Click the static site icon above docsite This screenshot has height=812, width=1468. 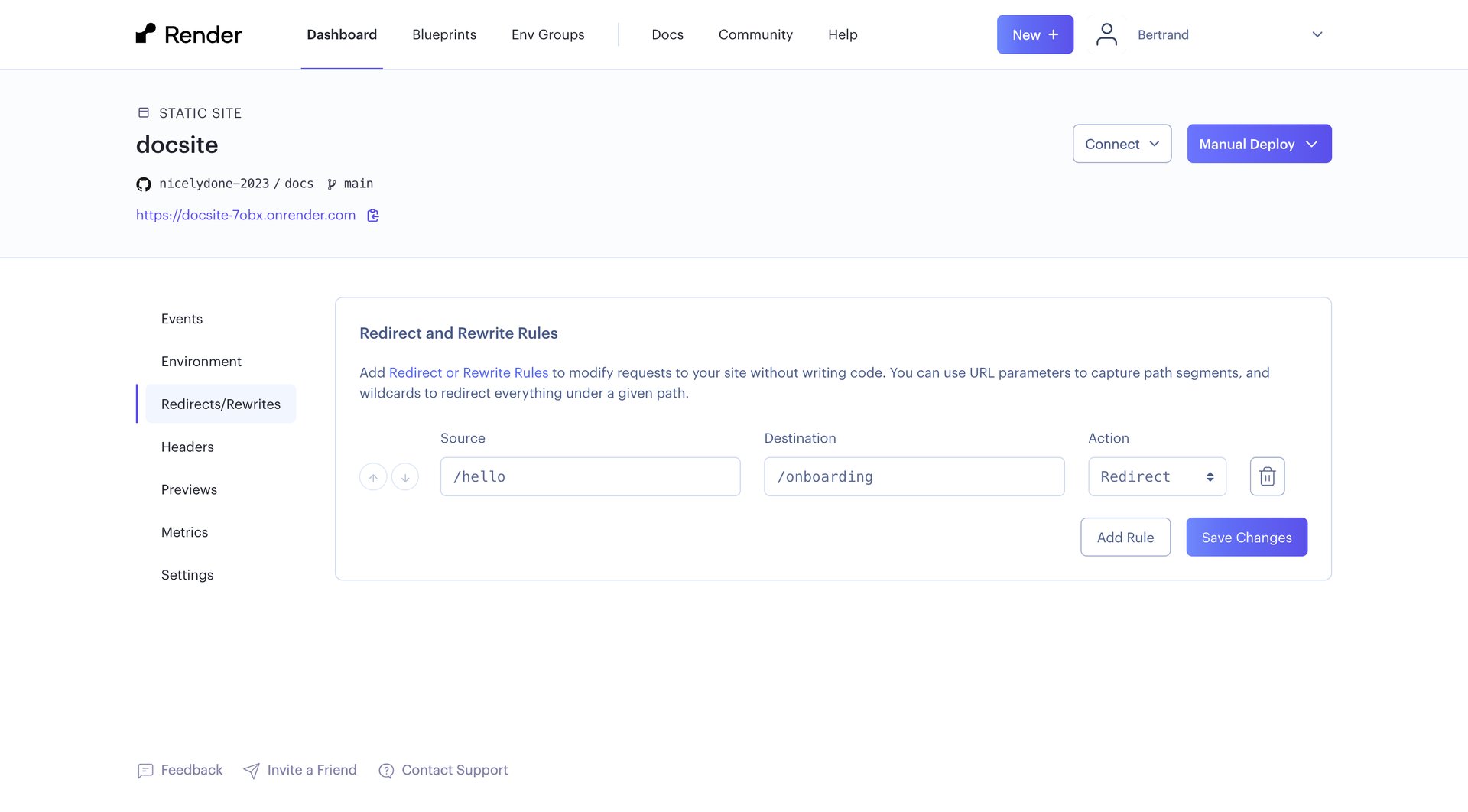click(143, 112)
